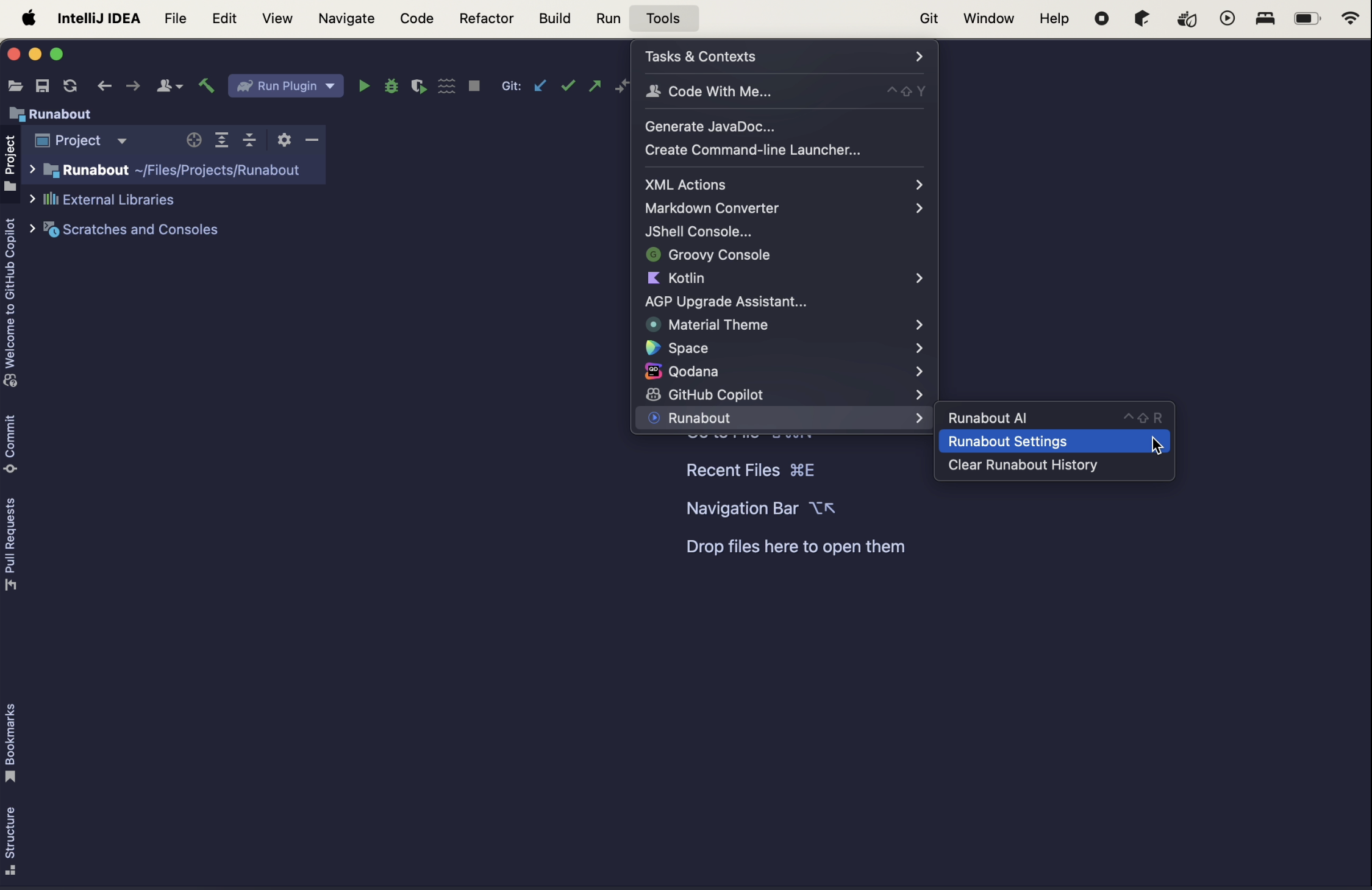Toggle the Project side tool window tab
This screenshot has height=890, width=1372.
10,163
